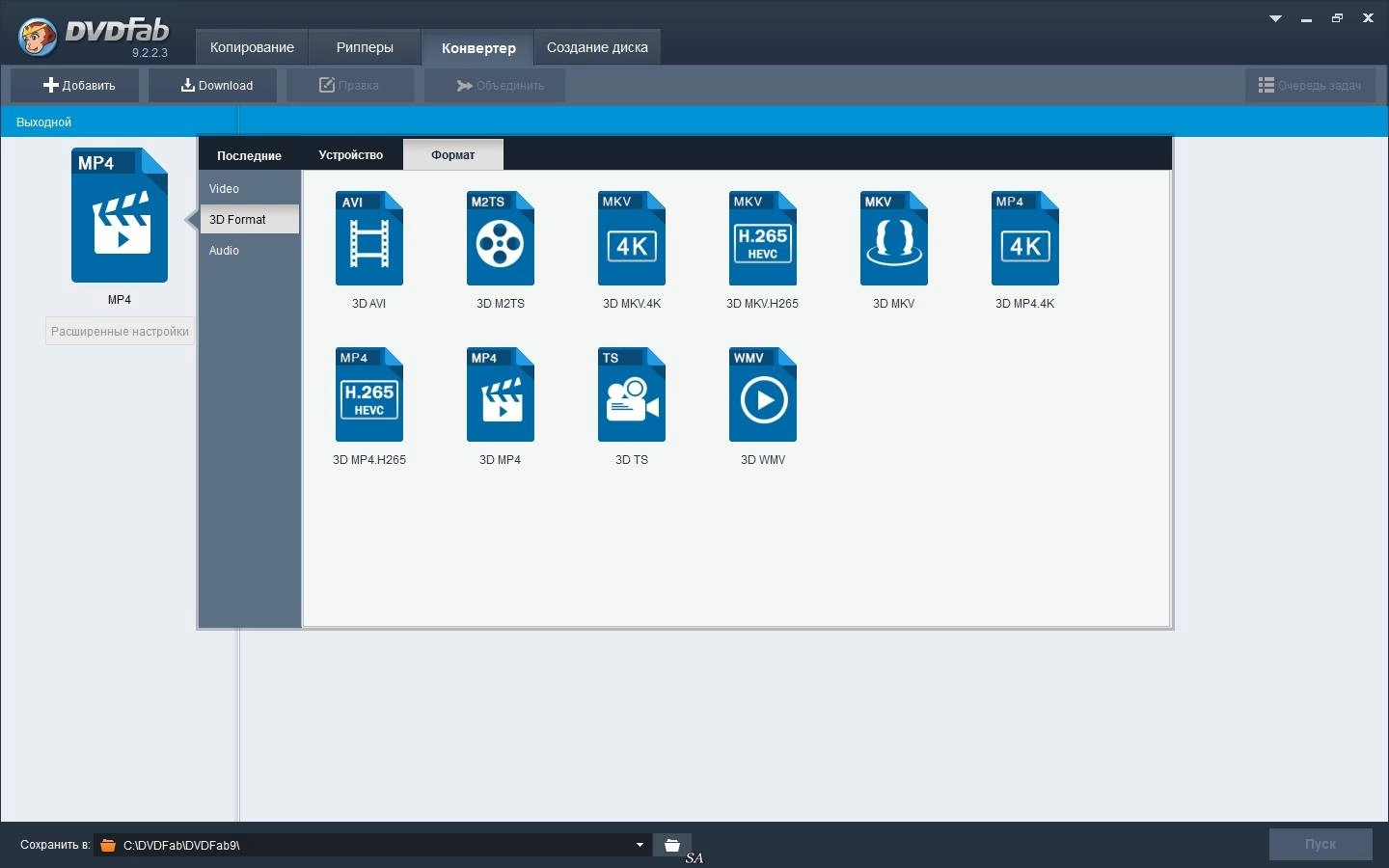
Task: Click the Объединить merge button
Action: 495,85
